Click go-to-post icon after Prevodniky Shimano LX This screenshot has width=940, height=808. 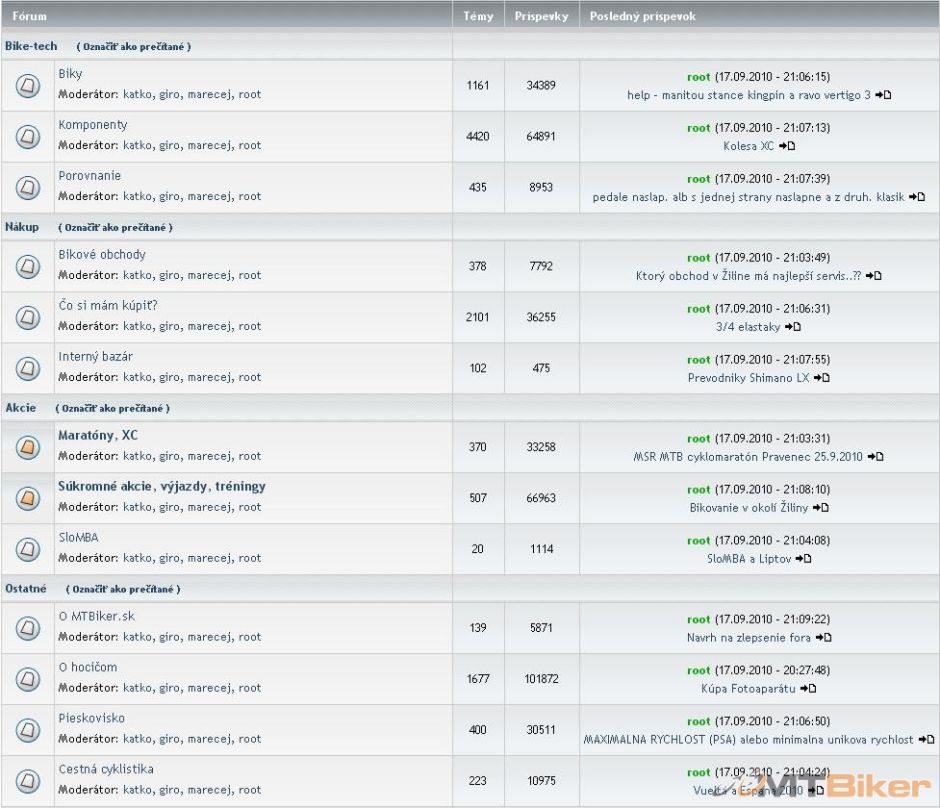tap(821, 378)
